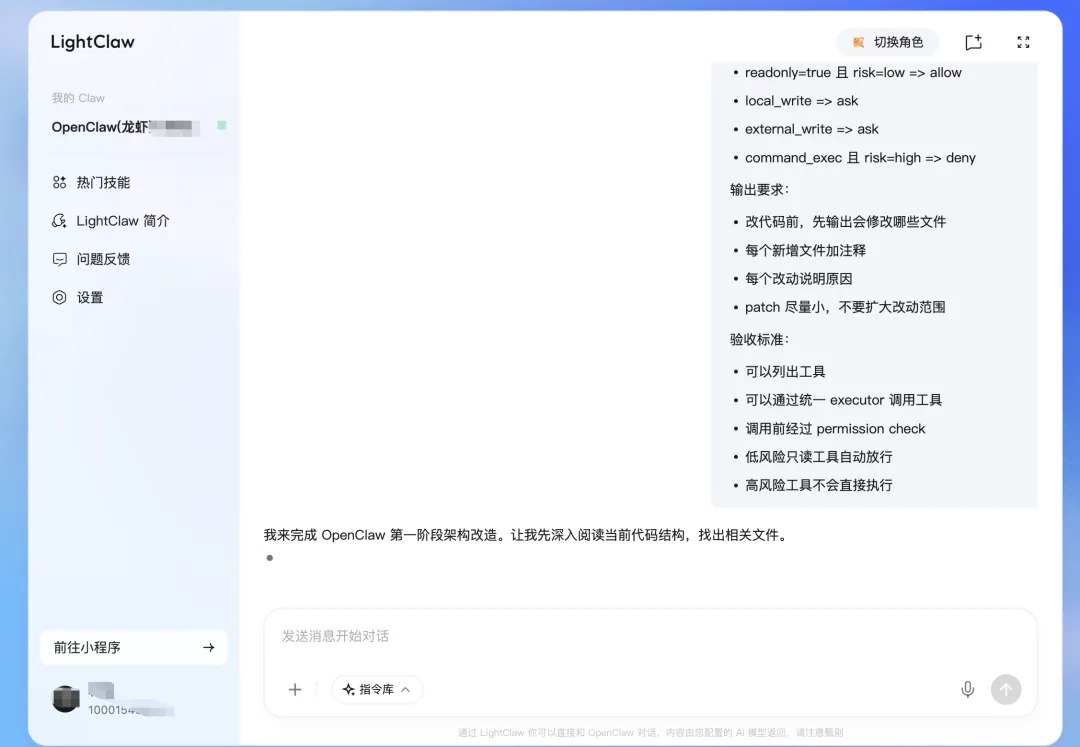This screenshot has width=1080, height=747.
Task: Click the 问题反馈 chat bubble icon
Action: click(59, 259)
